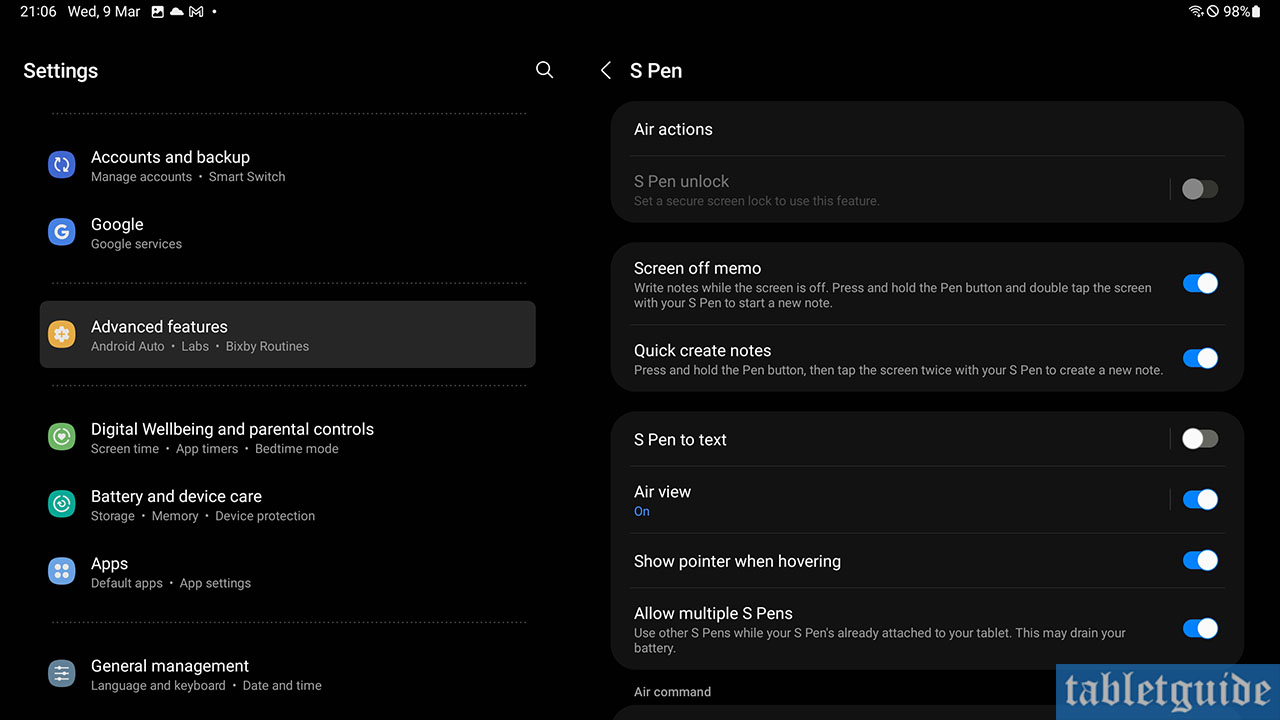Tap the S Pen page title
Viewport: 1280px width, 720px height.
656,70
